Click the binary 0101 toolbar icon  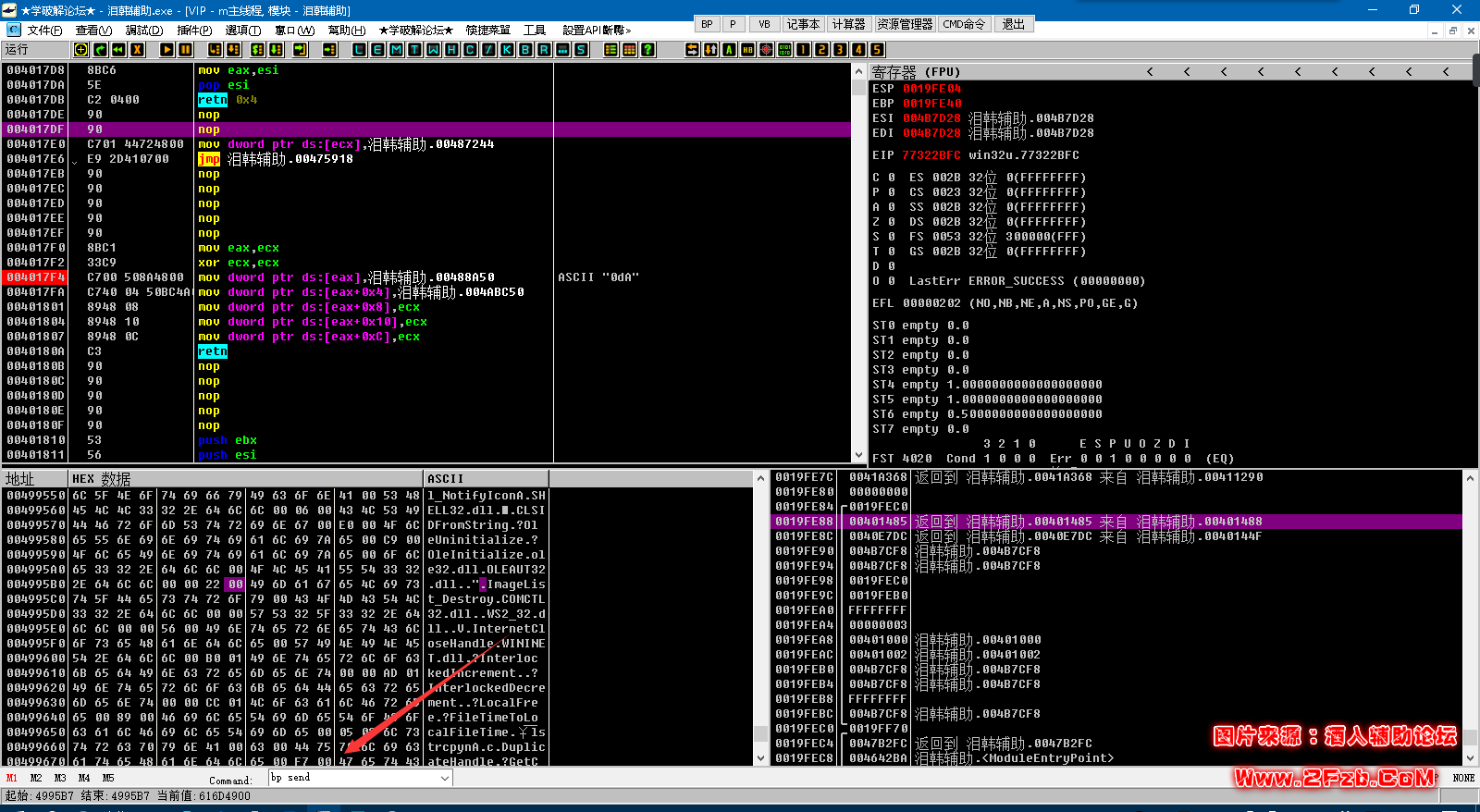(x=784, y=50)
